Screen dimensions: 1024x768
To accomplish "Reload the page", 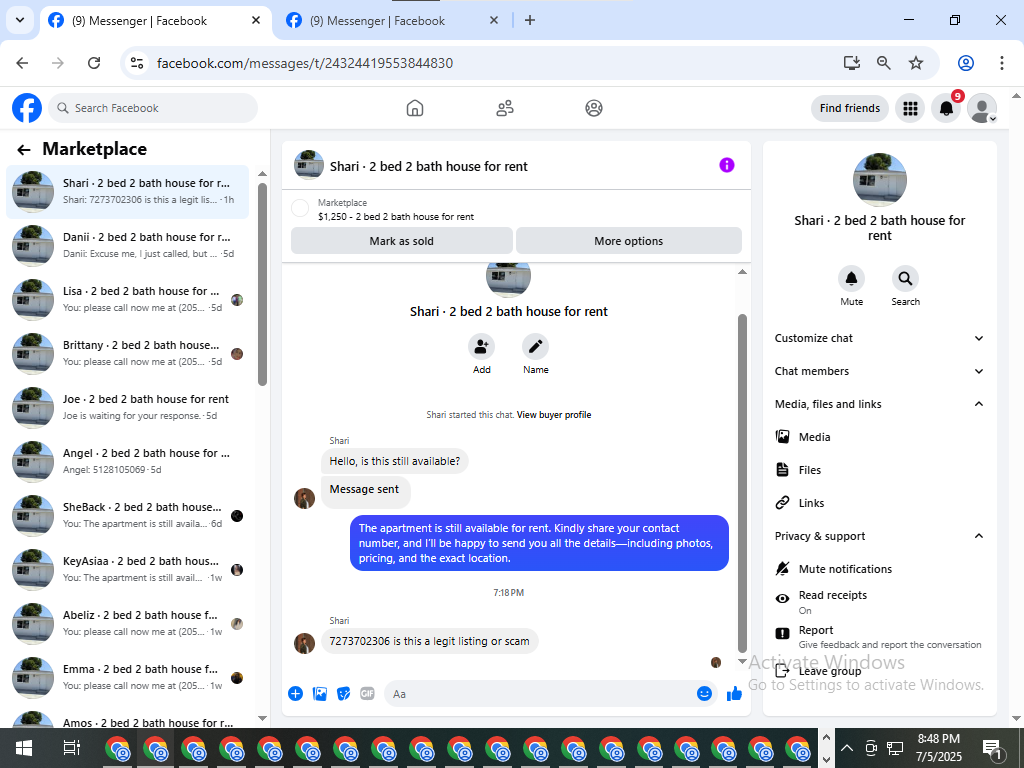I will [94, 63].
